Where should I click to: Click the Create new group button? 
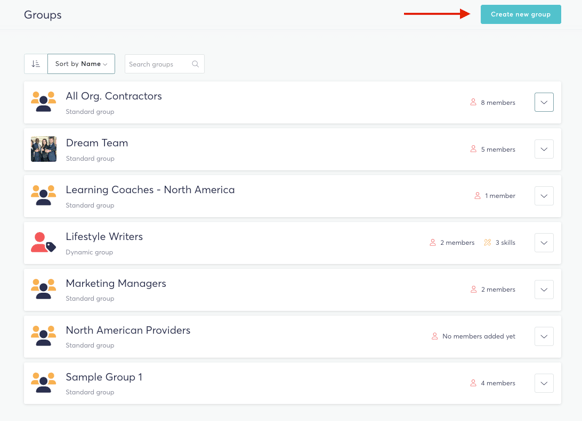(x=520, y=14)
